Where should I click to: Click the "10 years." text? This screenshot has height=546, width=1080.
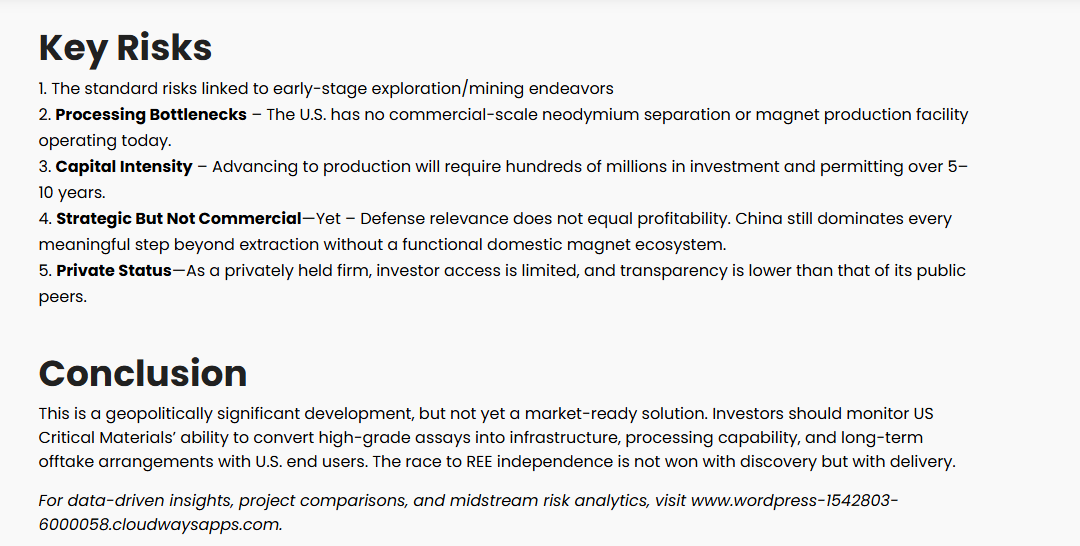point(72,193)
